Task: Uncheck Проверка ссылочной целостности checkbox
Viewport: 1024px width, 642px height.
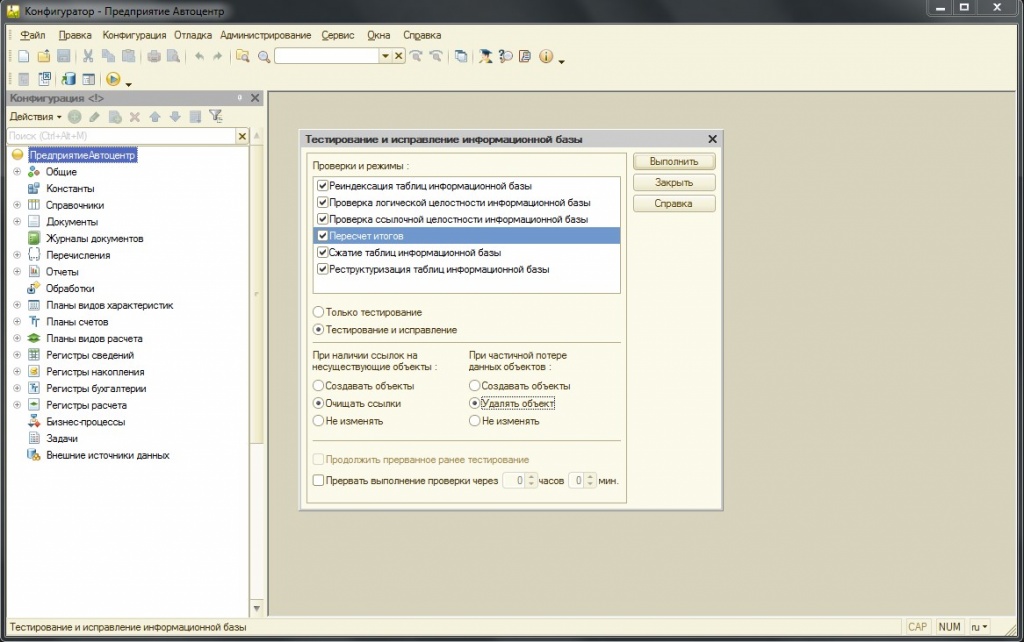Action: click(323, 219)
